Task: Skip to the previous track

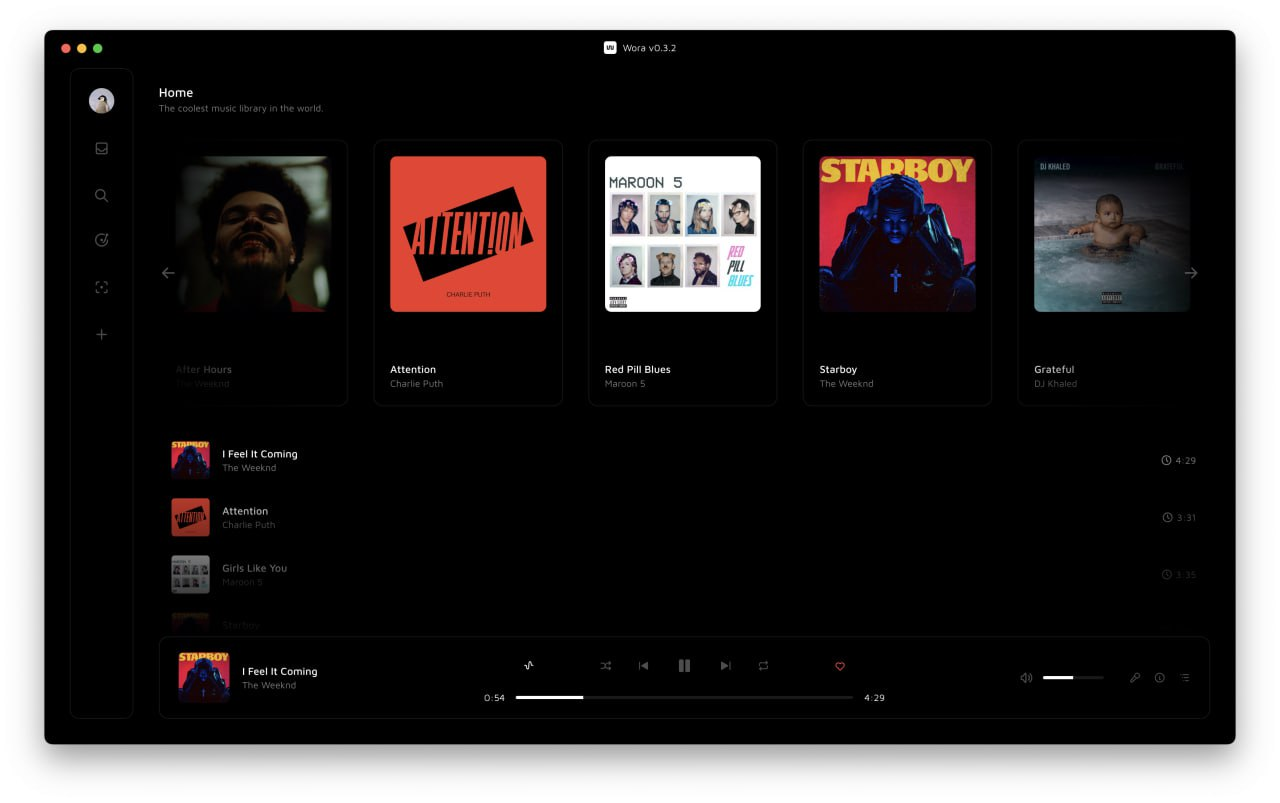Action: pos(644,665)
